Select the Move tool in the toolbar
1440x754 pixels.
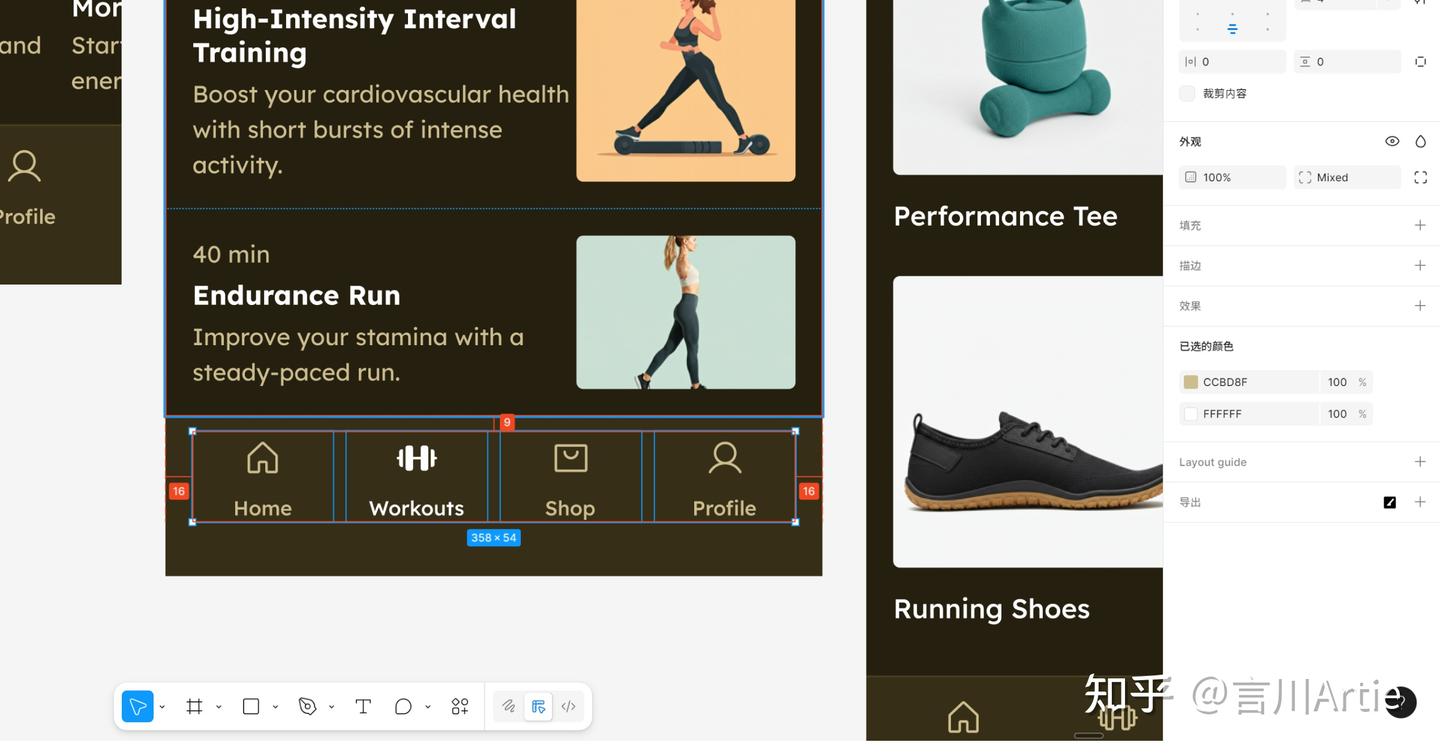(138, 707)
